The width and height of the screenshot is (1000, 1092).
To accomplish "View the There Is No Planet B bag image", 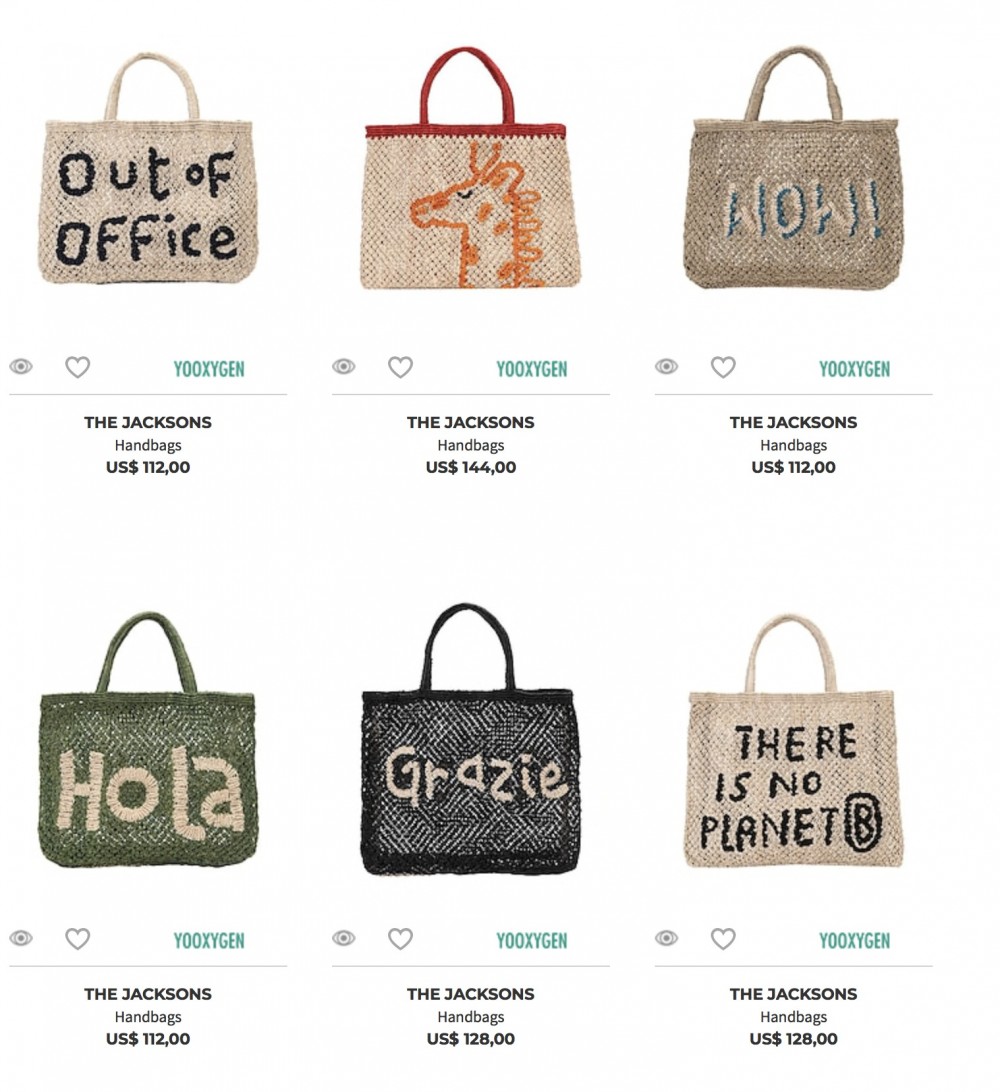I will click(793, 741).
